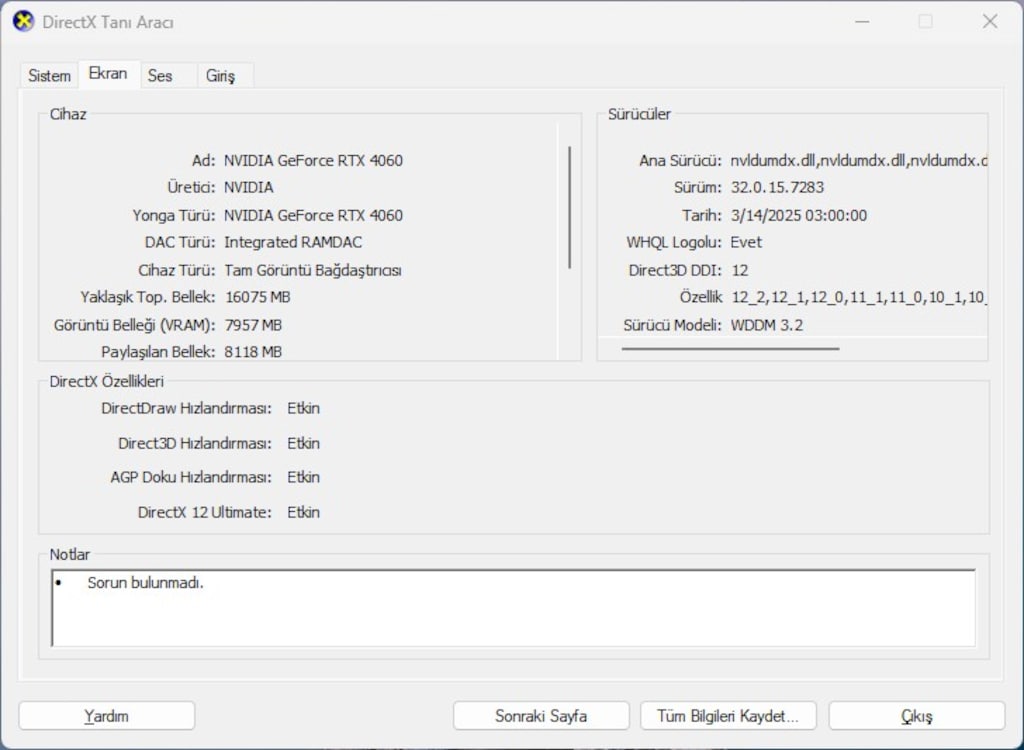This screenshot has width=1024, height=750.
Task: Click the Ana Sürücü nvldumdx.dll value
Action: (x=858, y=161)
